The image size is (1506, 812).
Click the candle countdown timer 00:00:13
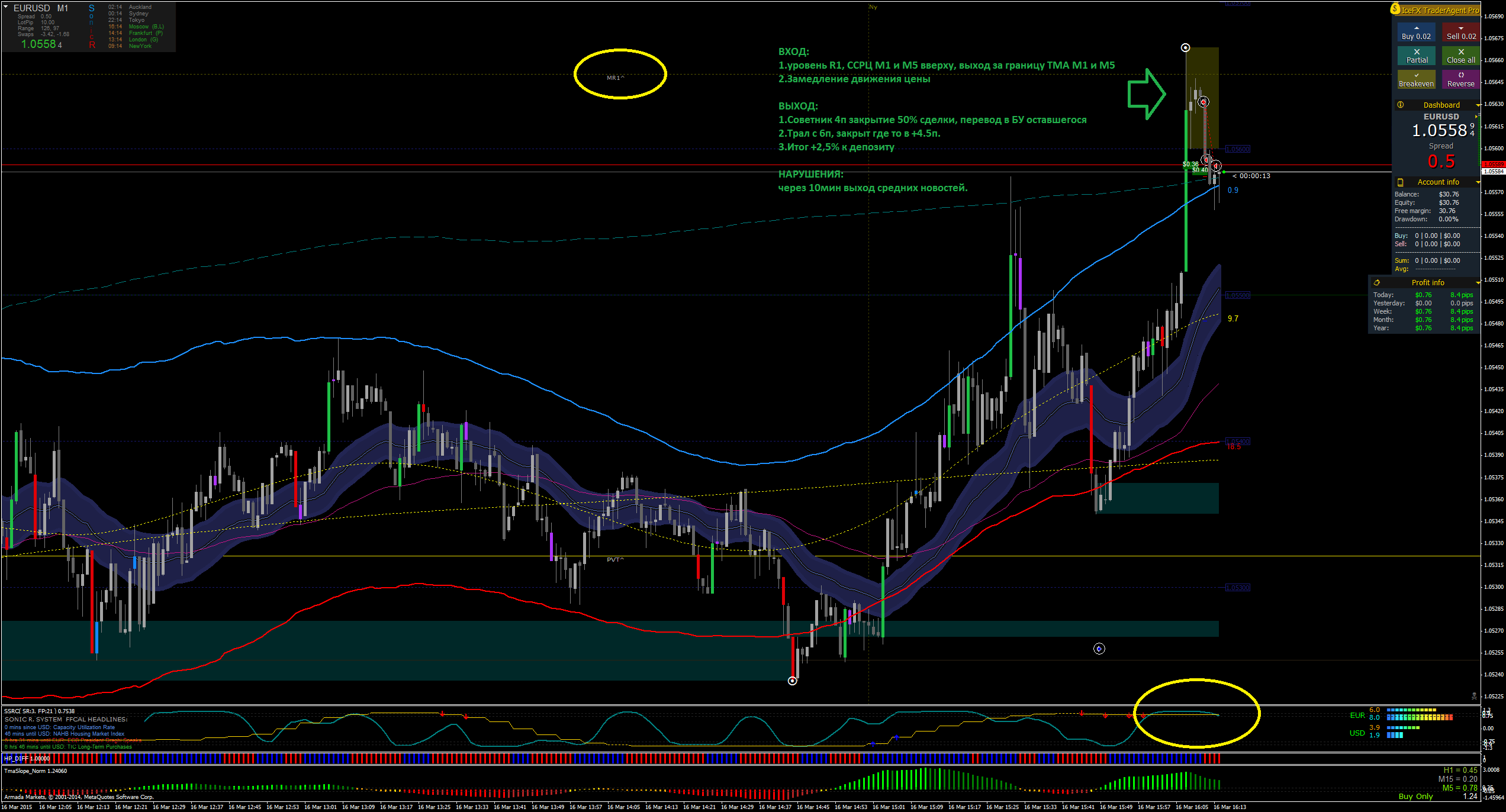1251,176
